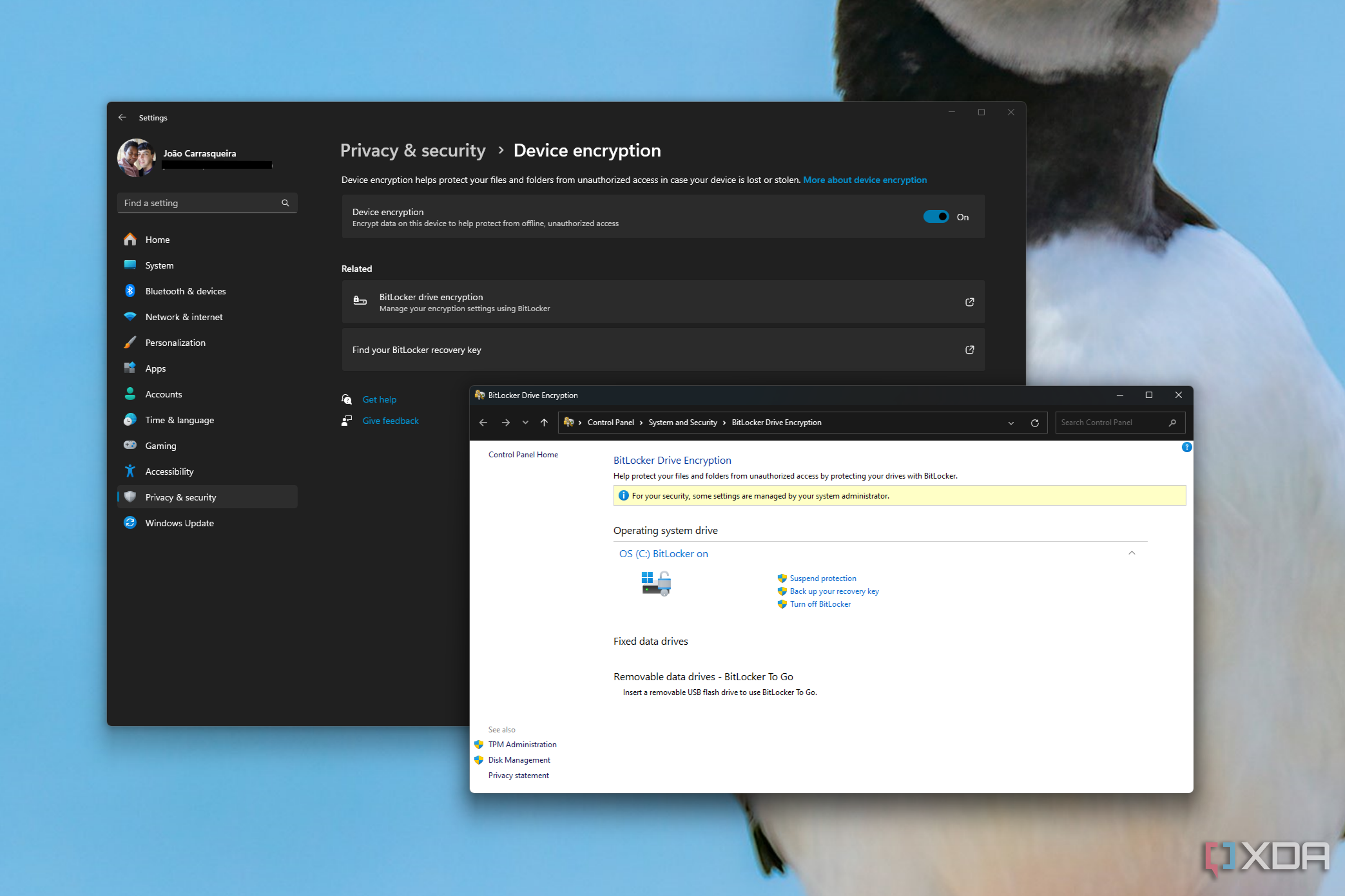Screen dimensions: 1345x896
Task: Collapse the OS (C:) BitLocker section
Action: tap(1131, 554)
